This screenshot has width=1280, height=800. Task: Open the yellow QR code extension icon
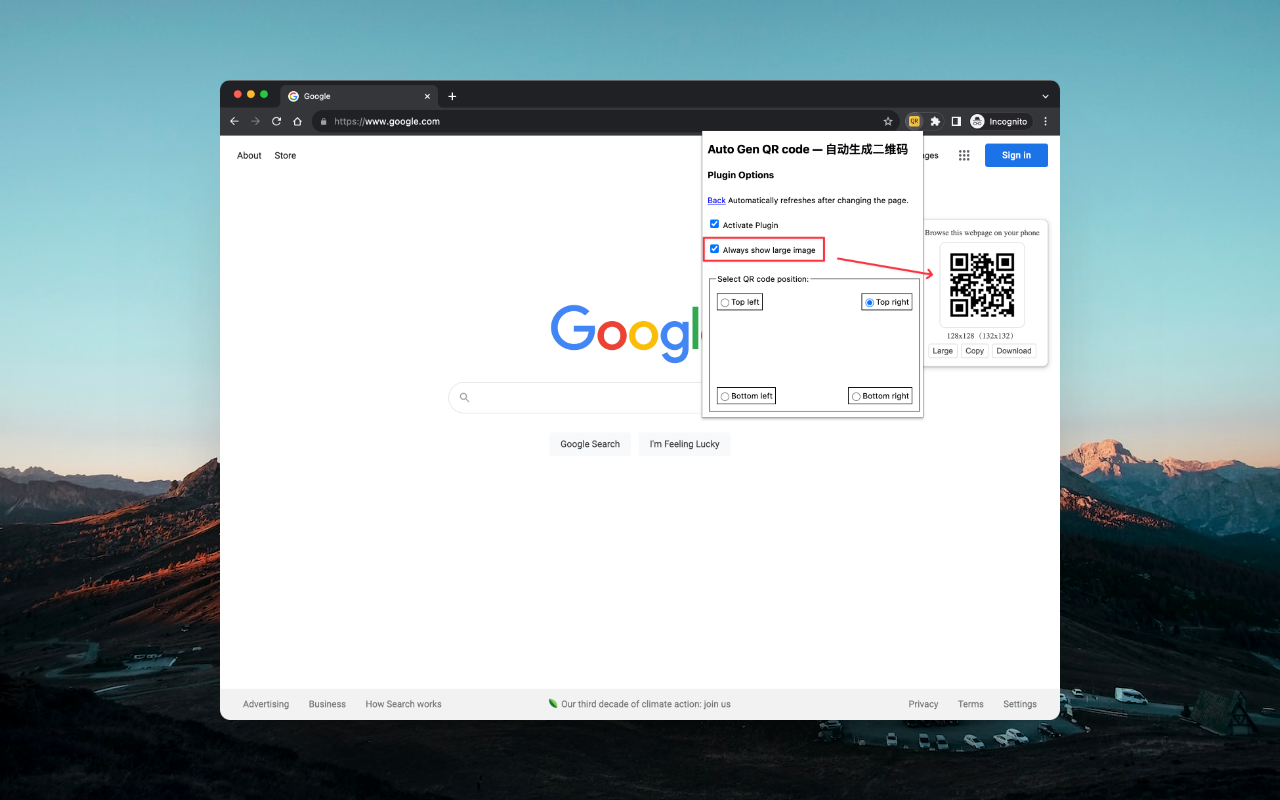(914, 121)
